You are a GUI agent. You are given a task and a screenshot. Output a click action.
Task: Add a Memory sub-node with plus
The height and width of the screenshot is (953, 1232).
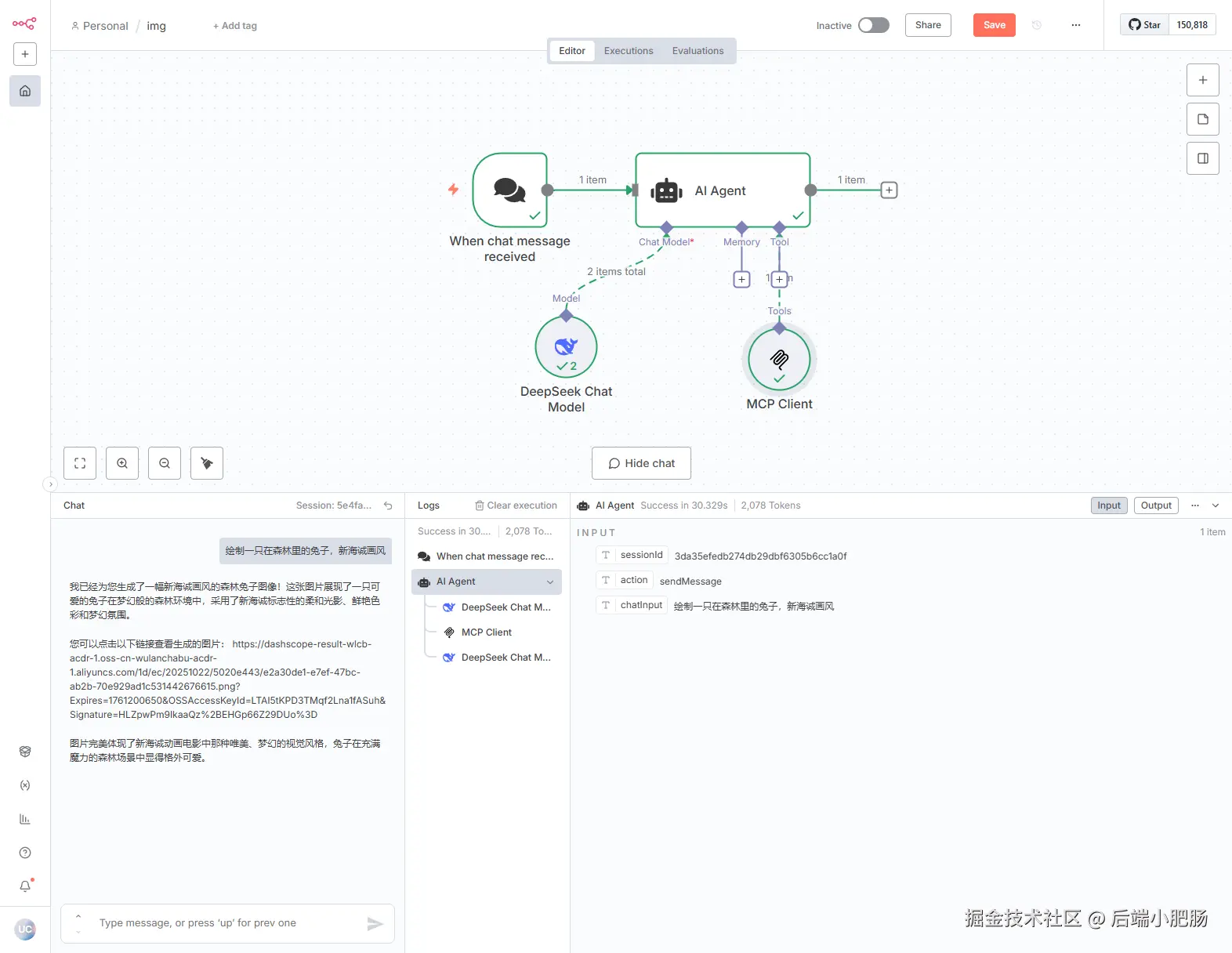point(741,279)
